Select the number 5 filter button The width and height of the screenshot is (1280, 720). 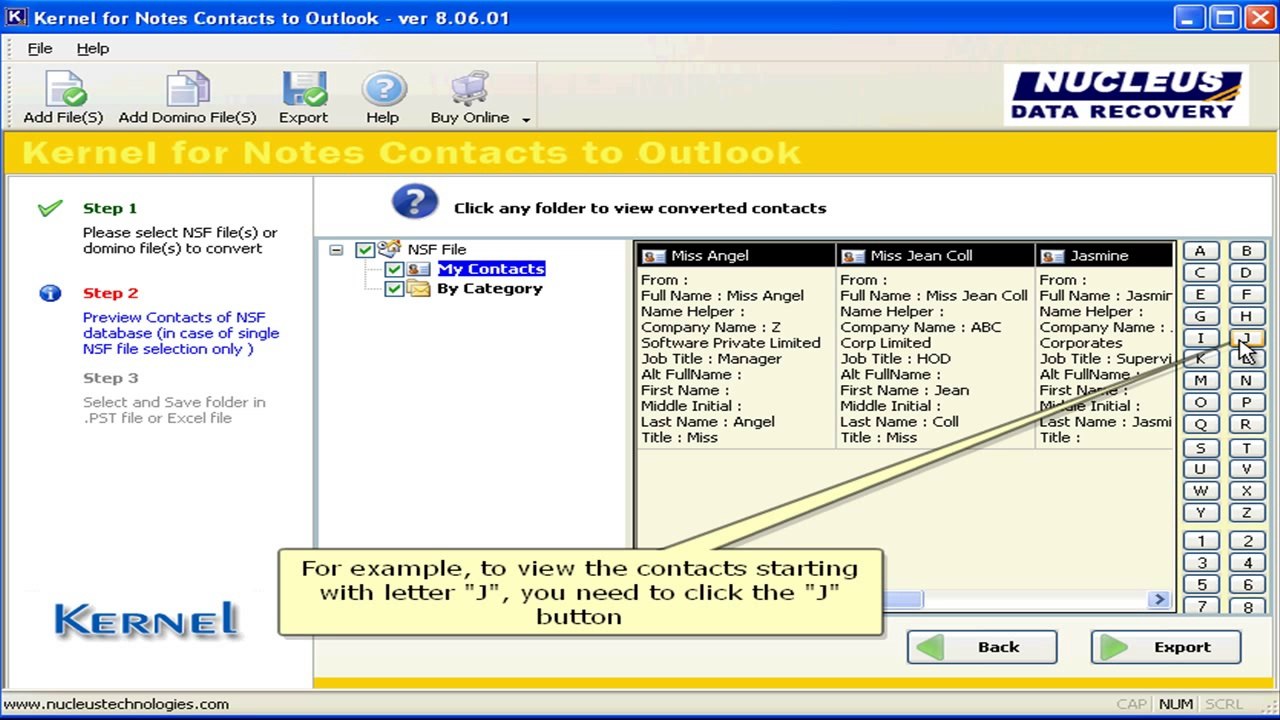tap(1200, 585)
